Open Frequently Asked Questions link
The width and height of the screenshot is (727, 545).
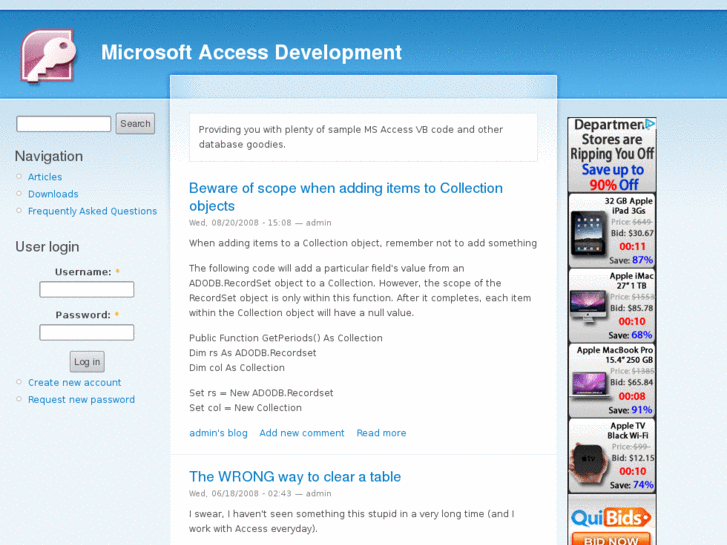pos(92,211)
